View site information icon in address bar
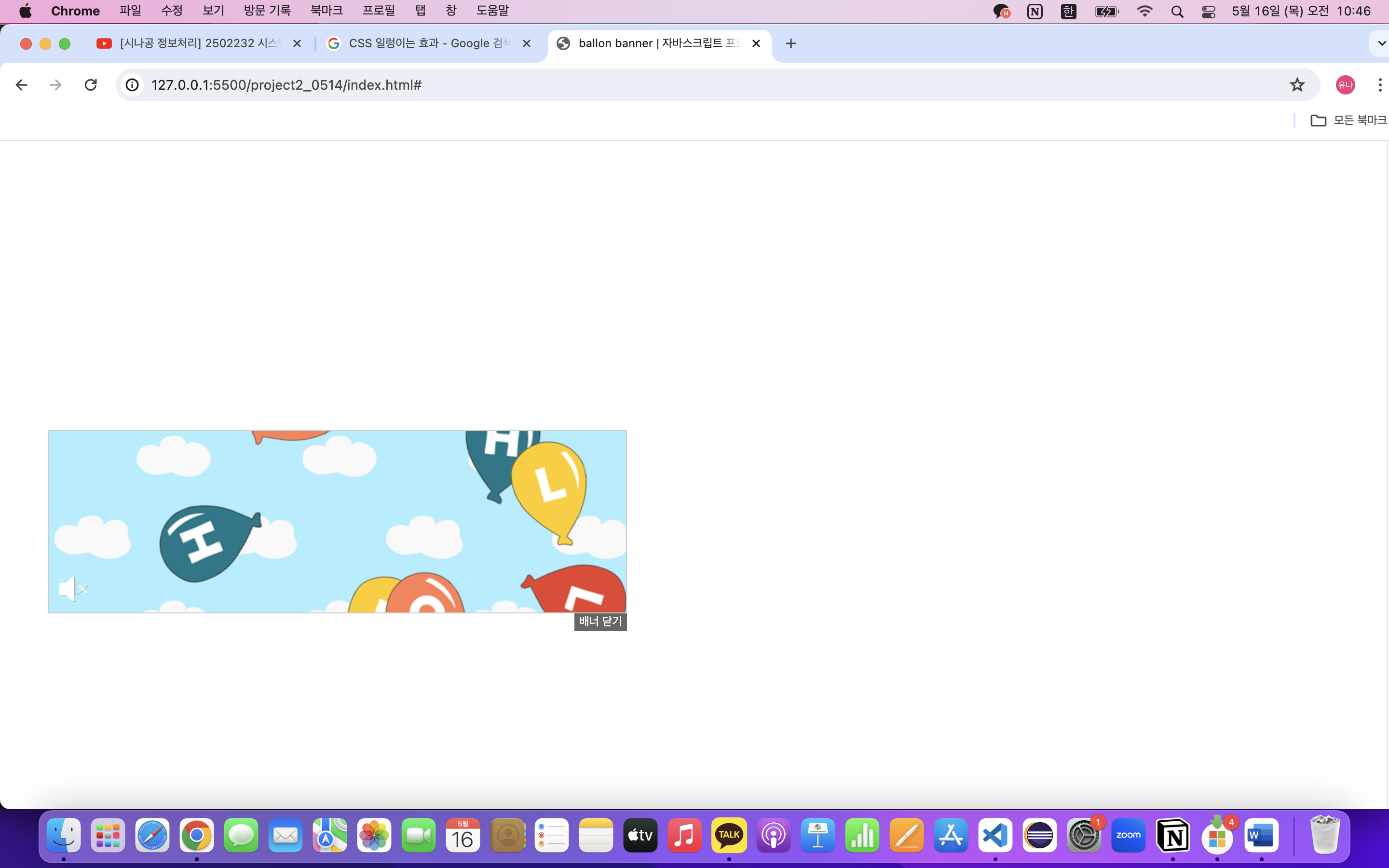This screenshot has height=868, width=1389. coord(133,85)
